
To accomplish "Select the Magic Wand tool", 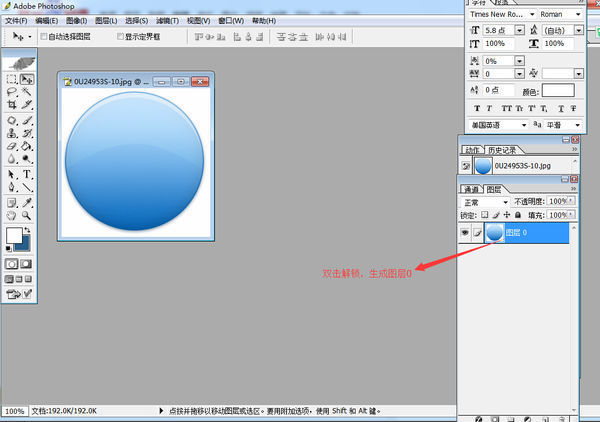I will (27, 91).
